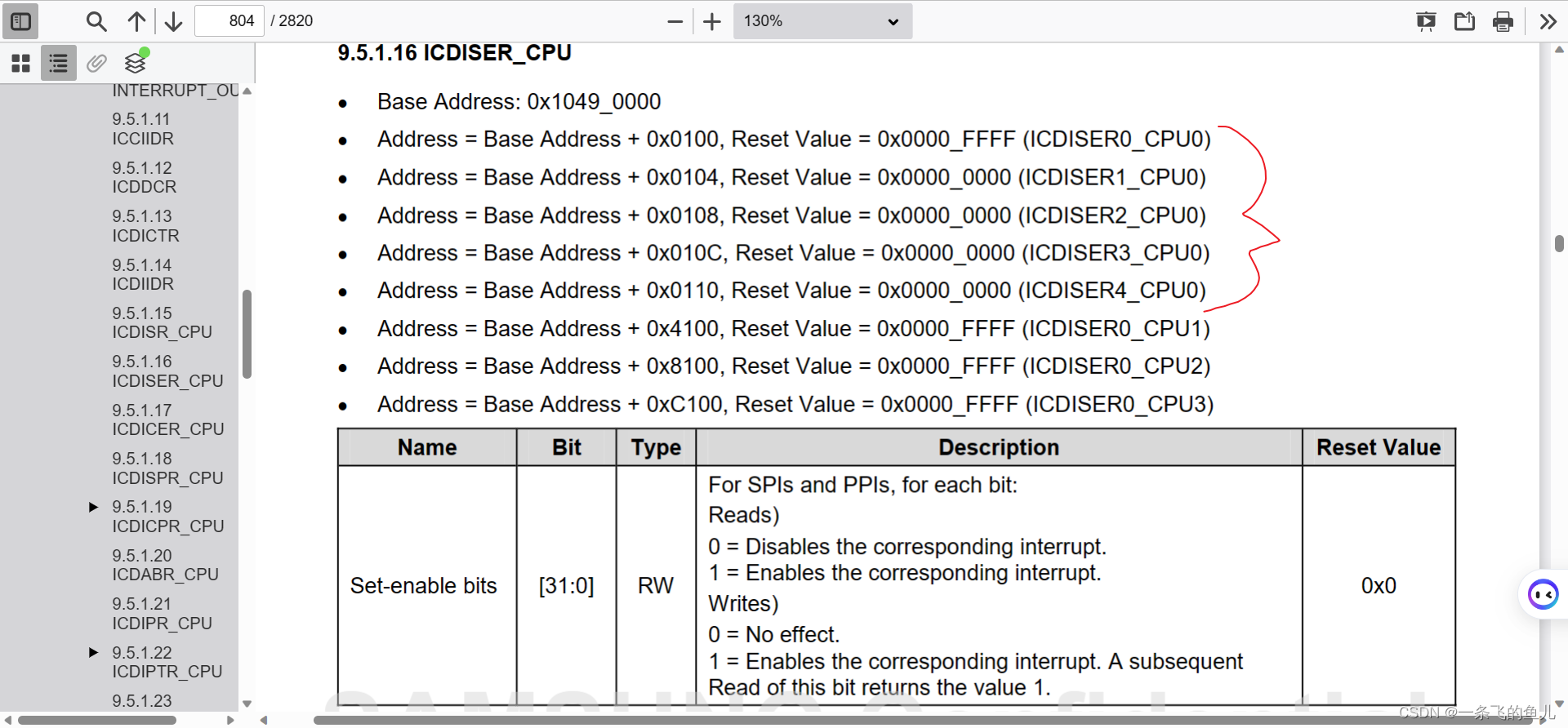Zoom in with the plus button
This screenshot has width=1568, height=728.
point(712,21)
